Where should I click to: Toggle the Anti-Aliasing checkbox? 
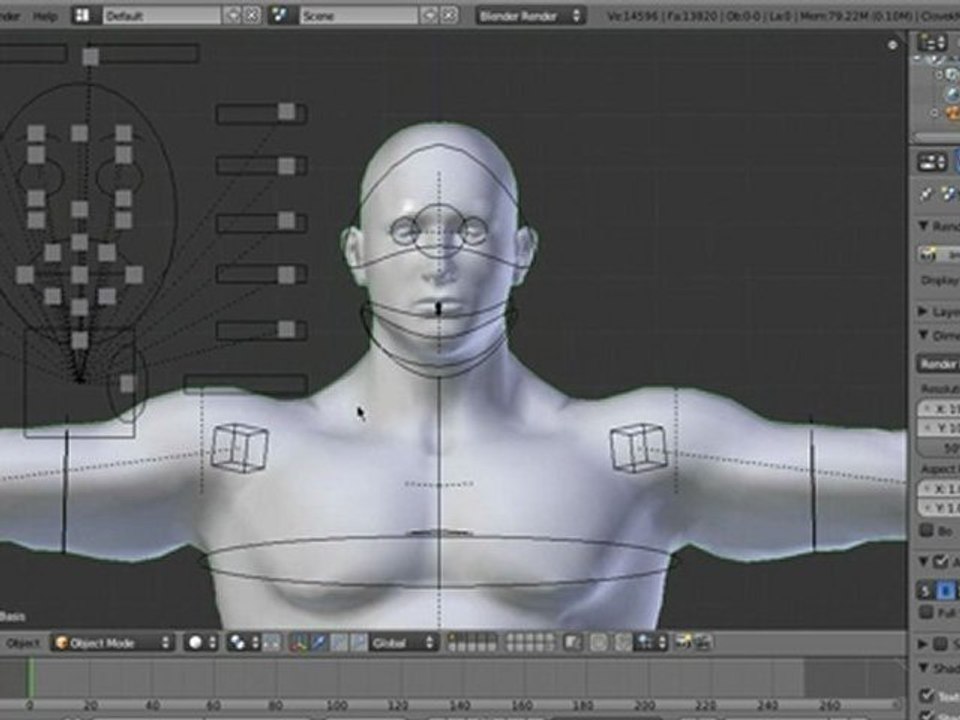click(x=941, y=561)
